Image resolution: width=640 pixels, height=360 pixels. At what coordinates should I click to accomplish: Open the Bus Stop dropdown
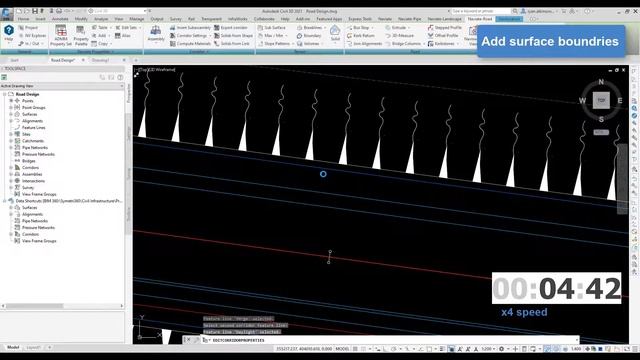pos(360,28)
